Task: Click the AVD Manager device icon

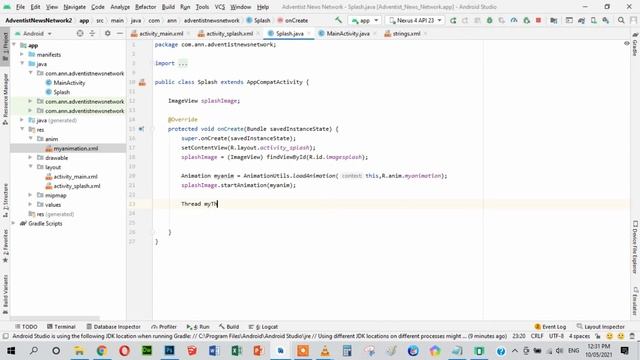Action: click(x=593, y=20)
